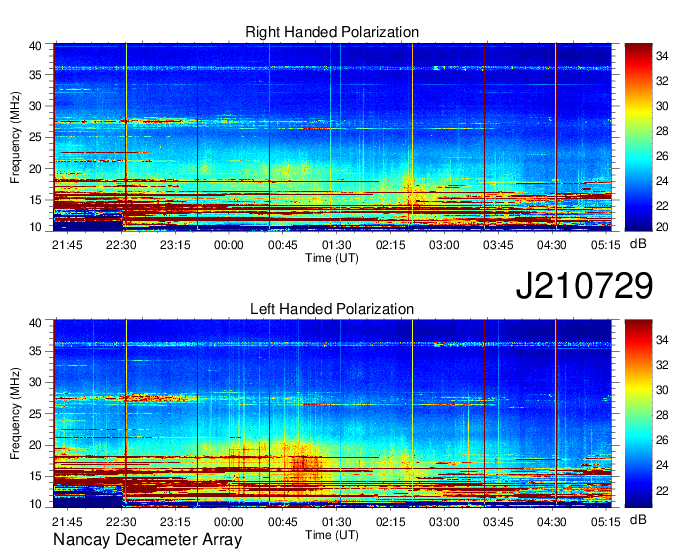Click "Frequency (MHz)" axis label of Right Handed plot
The height and width of the screenshot is (552, 680).
pyautogui.click(x=15, y=137)
